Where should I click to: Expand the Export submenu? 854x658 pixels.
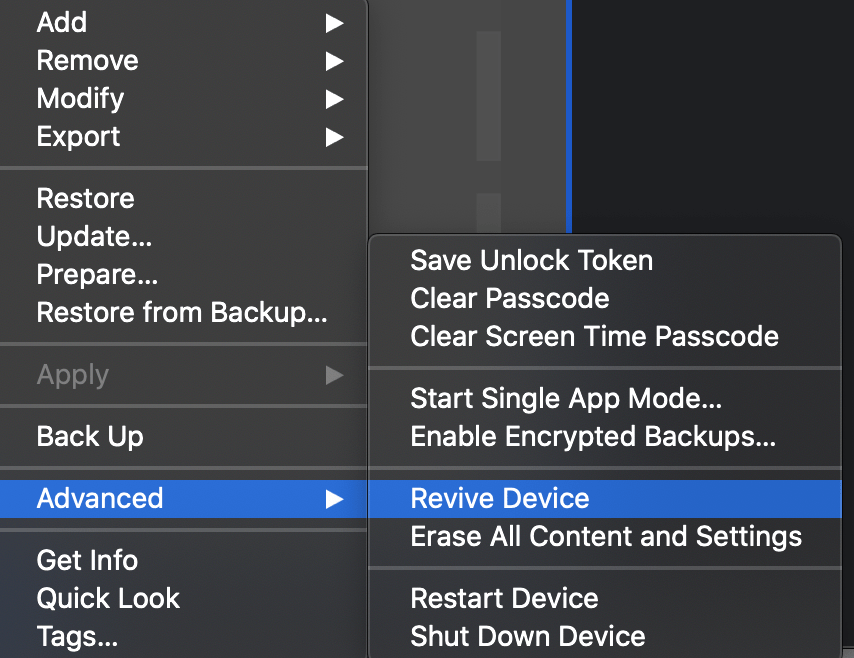click(x=78, y=136)
